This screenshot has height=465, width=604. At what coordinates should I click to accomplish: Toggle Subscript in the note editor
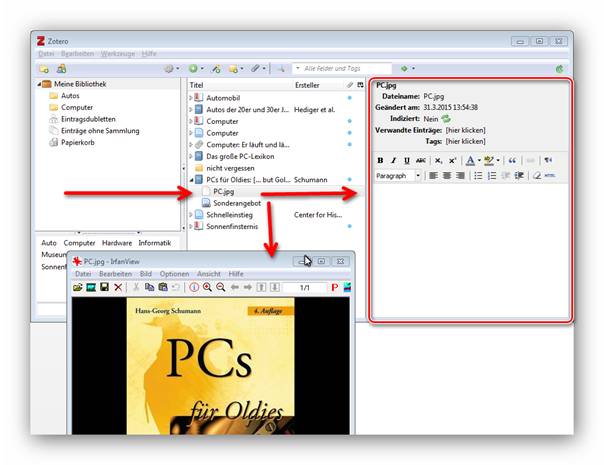(438, 160)
